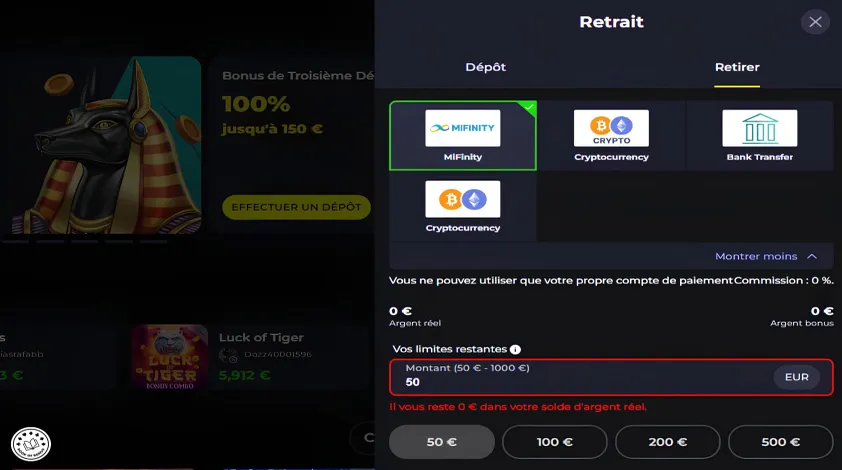Open the round badge icon at bottom left
Screen dimensions: 842x470
tap(31, 444)
